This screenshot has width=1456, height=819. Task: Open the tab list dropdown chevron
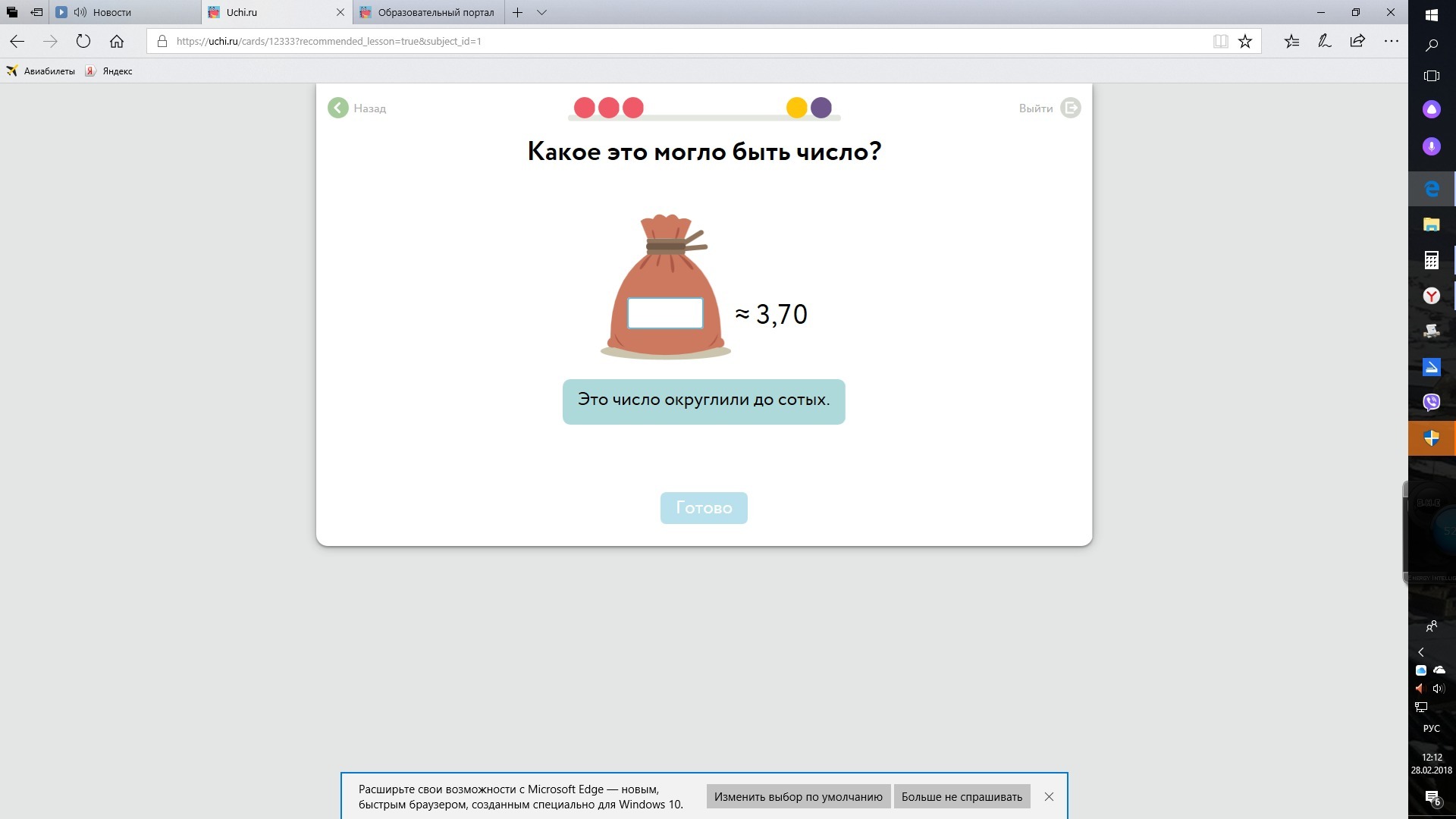[541, 12]
